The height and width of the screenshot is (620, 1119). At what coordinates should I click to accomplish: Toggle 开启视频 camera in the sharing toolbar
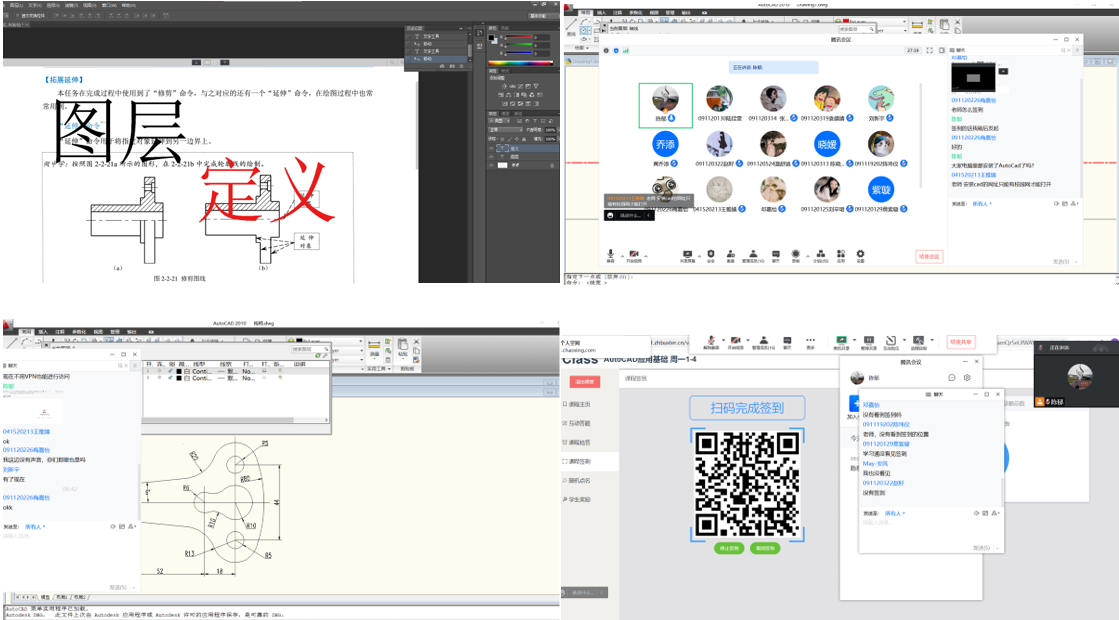(x=735, y=342)
